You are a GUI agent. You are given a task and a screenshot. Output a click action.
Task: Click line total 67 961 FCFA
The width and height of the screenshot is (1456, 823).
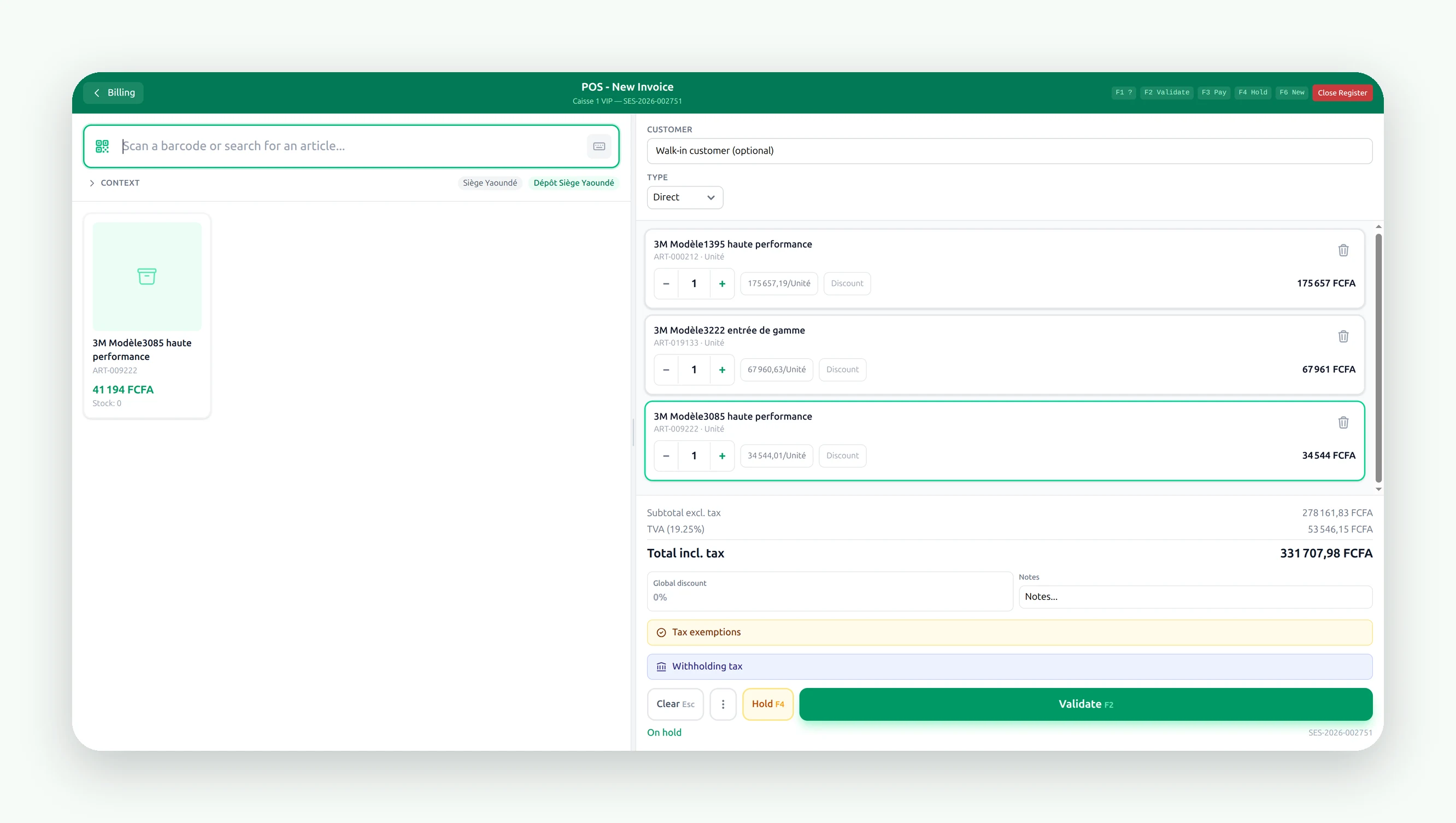point(1329,369)
